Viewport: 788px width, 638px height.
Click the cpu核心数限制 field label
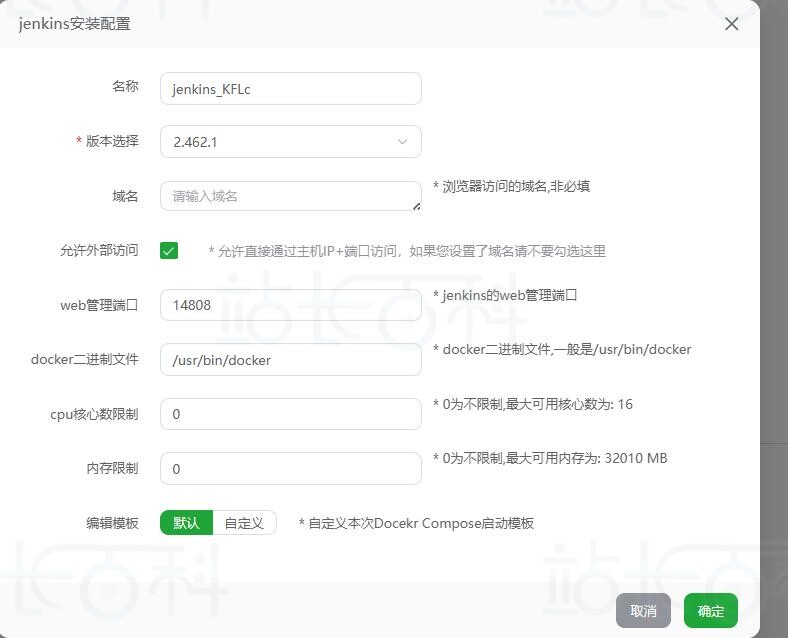click(x=94, y=414)
